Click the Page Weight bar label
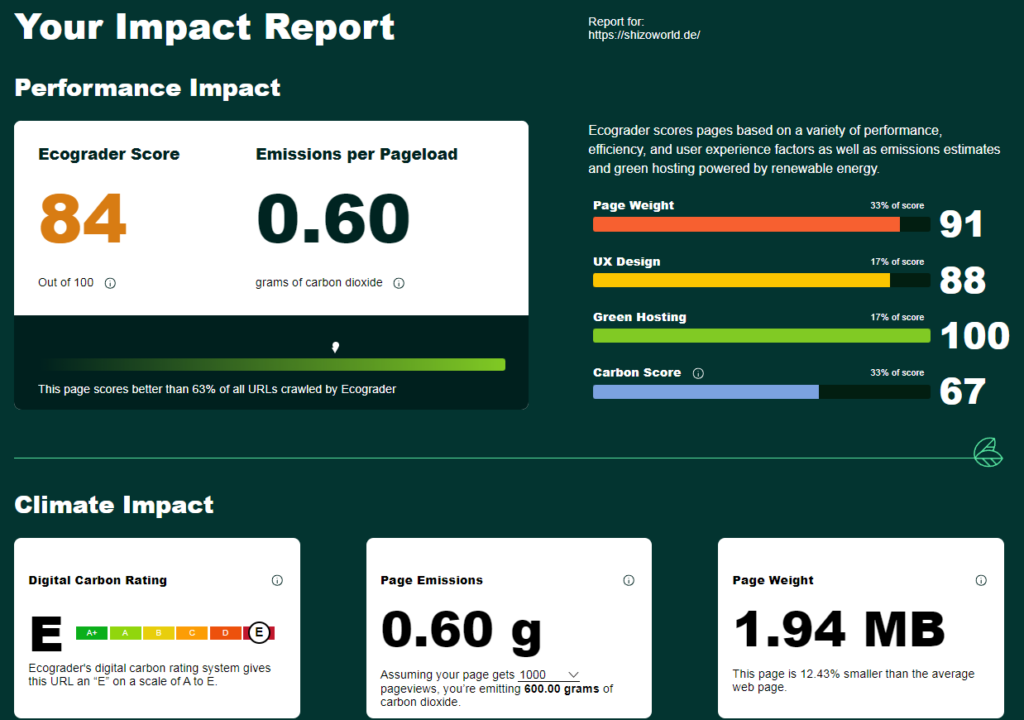 [x=633, y=205]
